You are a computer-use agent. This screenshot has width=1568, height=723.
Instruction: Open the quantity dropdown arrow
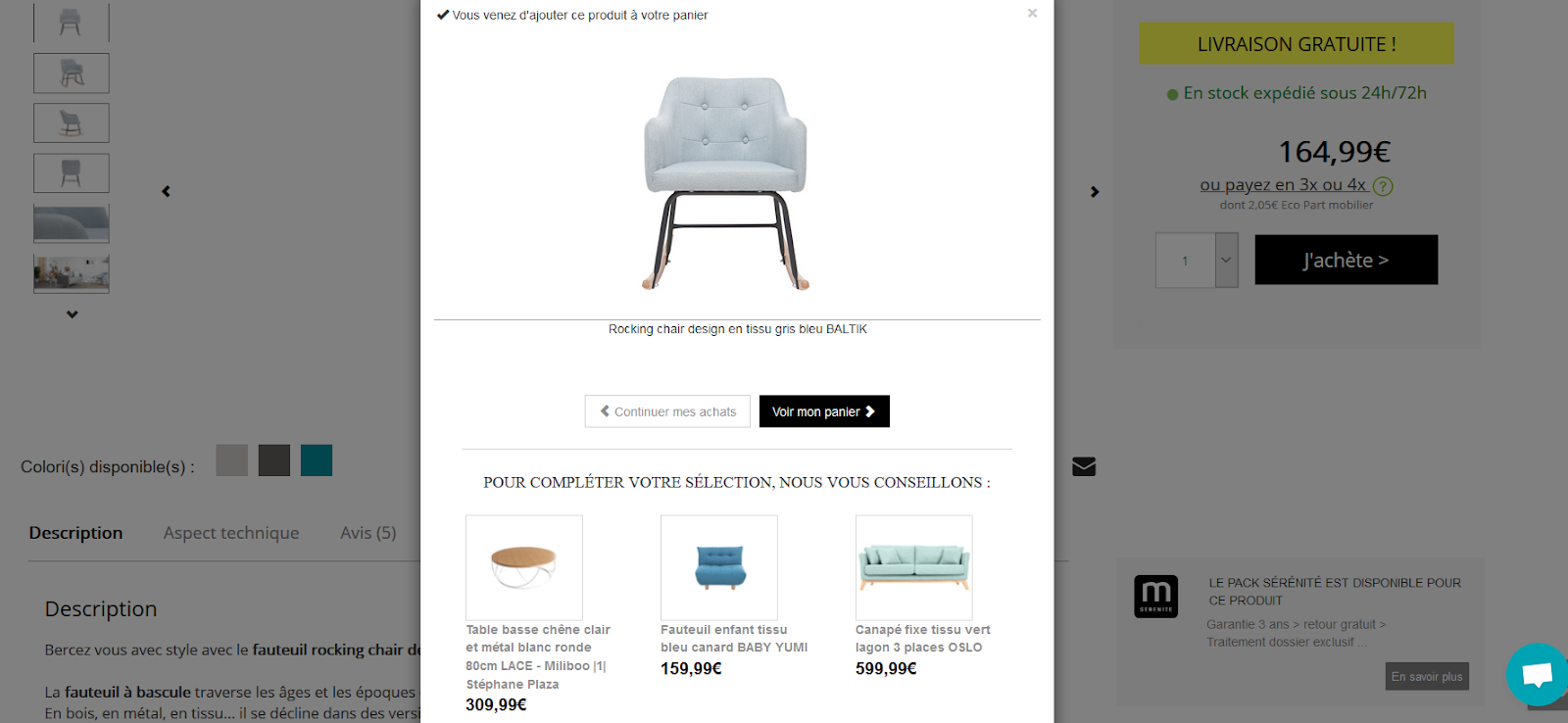(1226, 261)
